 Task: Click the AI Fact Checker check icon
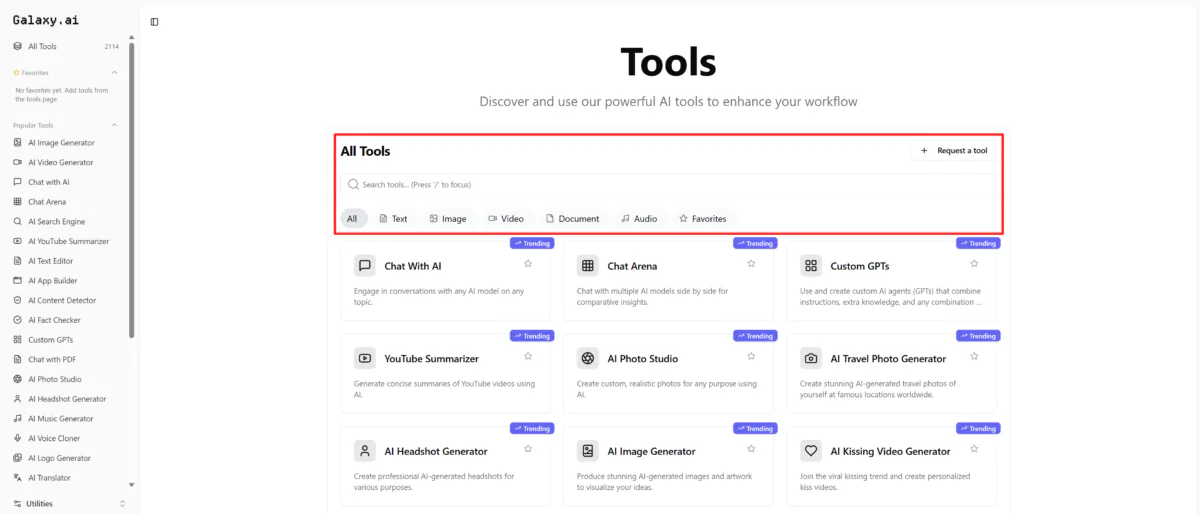click(18, 320)
